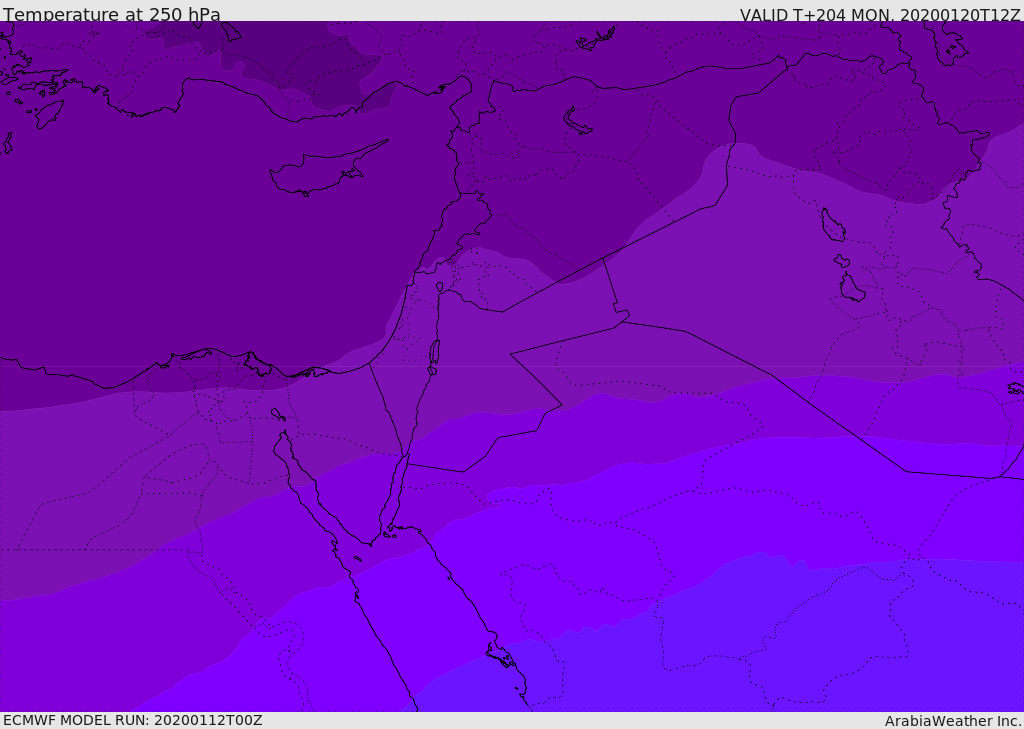Viewport: 1024px width, 729px height.
Task: Click the 'VALID T+204 MON. 20200120T12Z' label
Action: pos(880,15)
